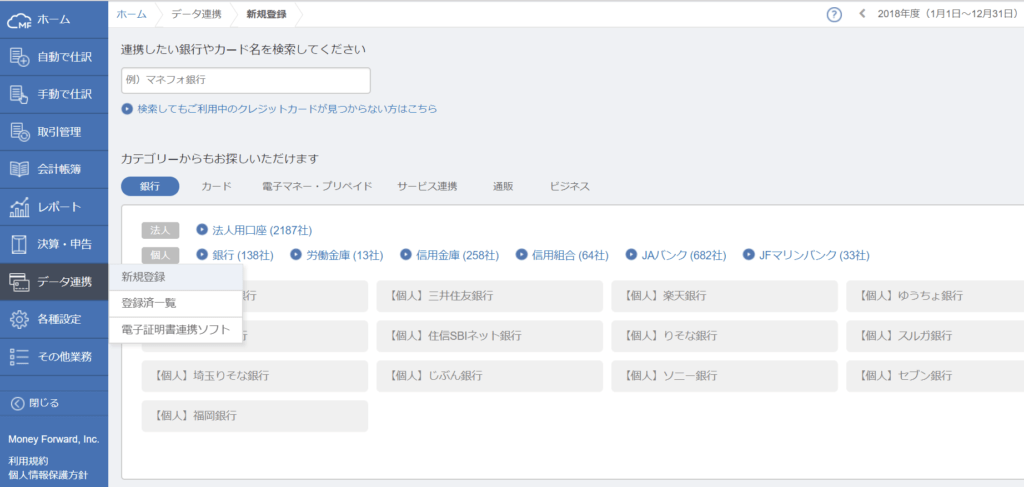1024x487 pixels.
Task: Click arrow icon beside 銀行 (138社)
Action: pos(202,255)
